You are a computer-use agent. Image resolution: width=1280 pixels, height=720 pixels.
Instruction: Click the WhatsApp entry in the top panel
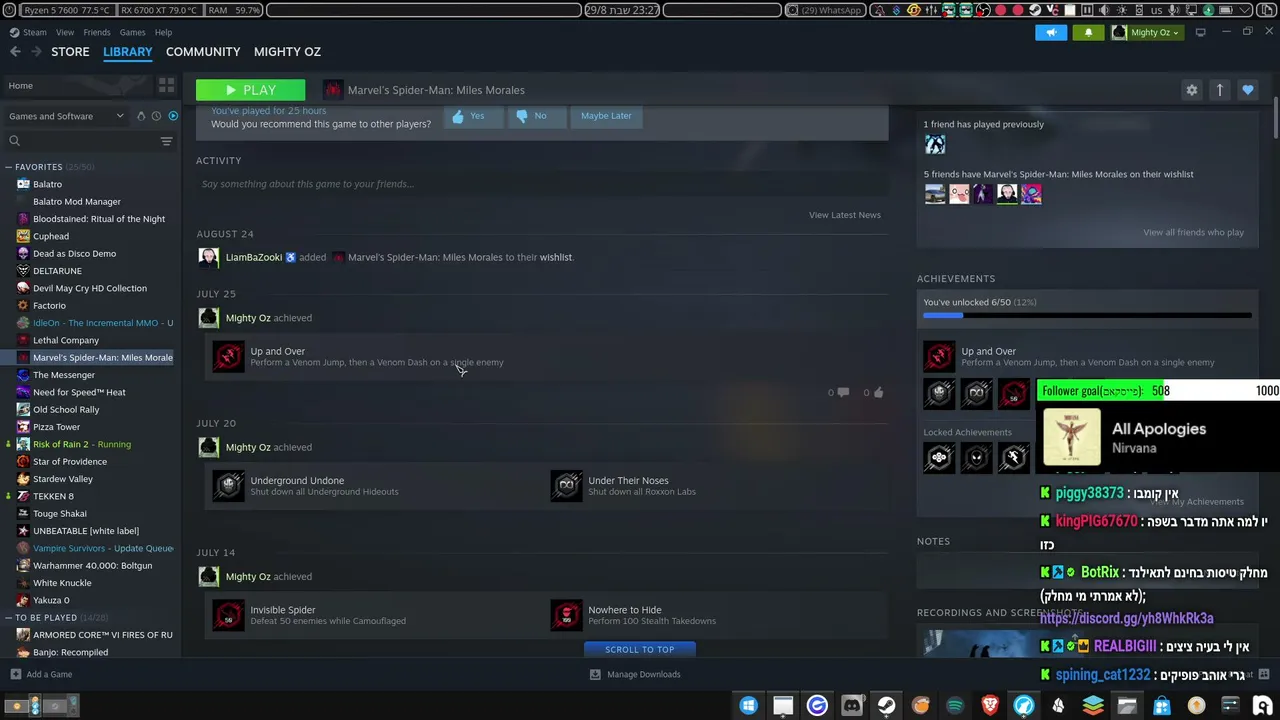point(826,10)
